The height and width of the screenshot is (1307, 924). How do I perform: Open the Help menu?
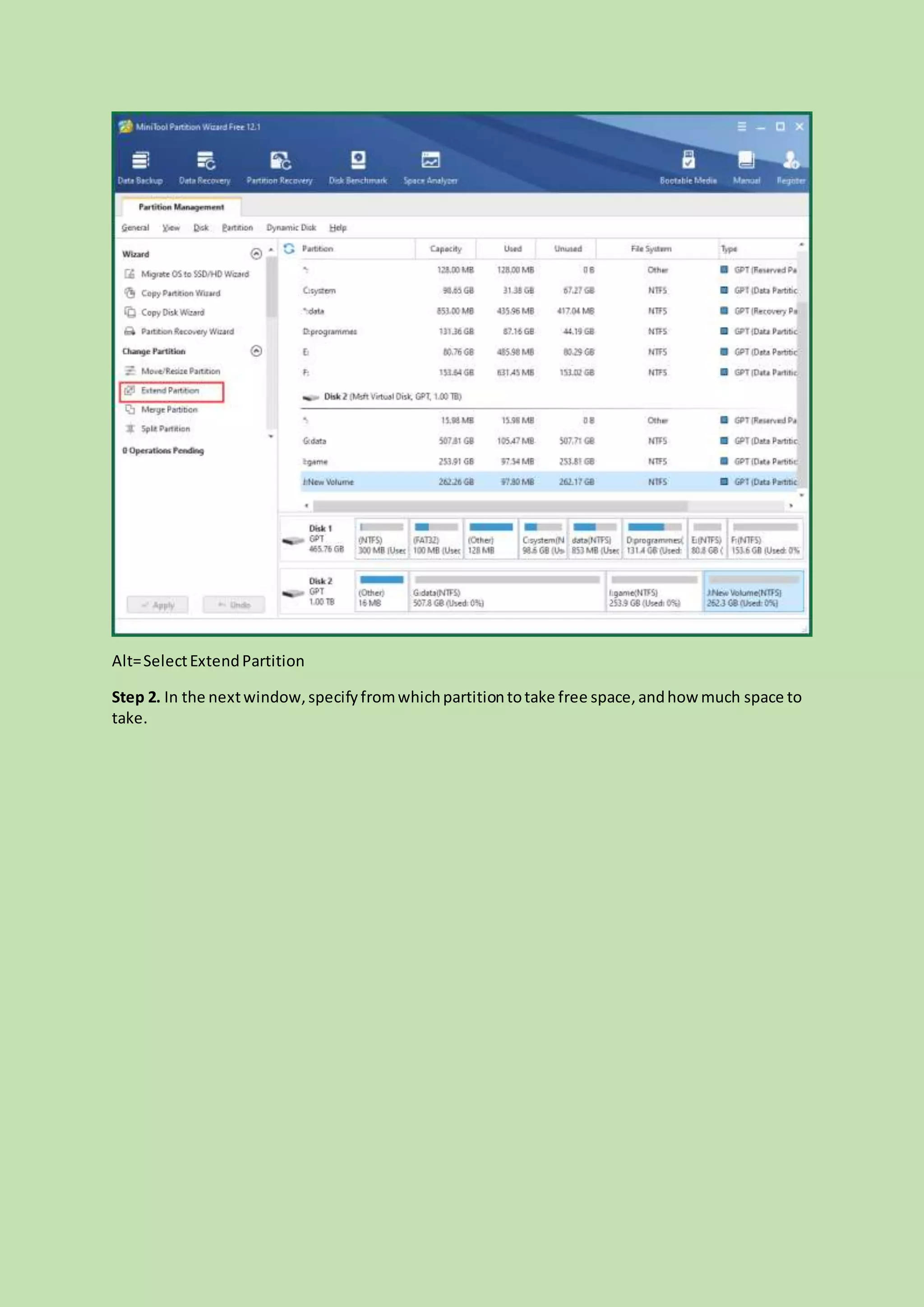coord(338,228)
